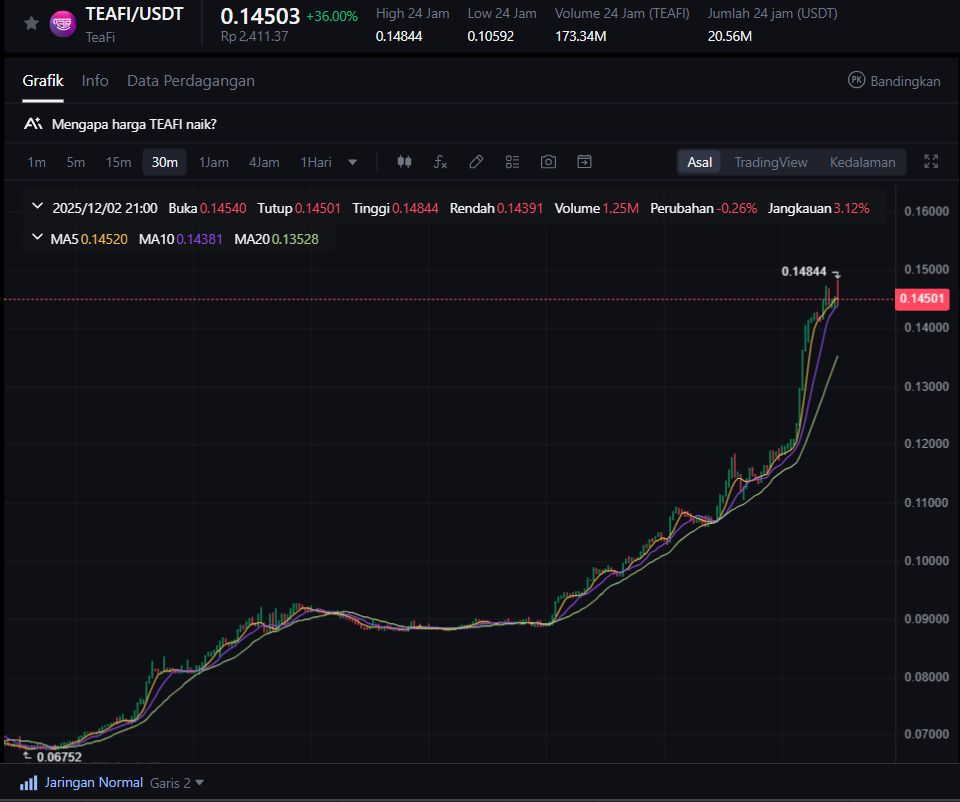Collapse the OHLC data row chevron
The height and width of the screenshot is (802, 960).
[x=38, y=207]
